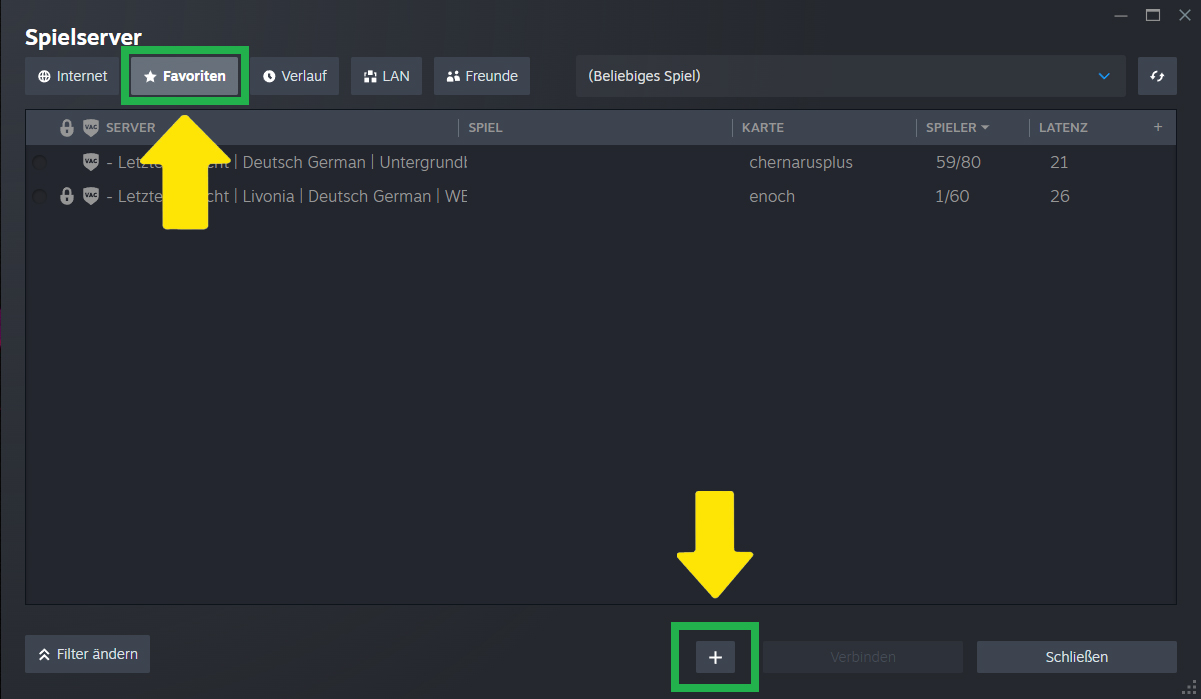Click the Verbinden connect button

pyautogui.click(x=863, y=657)
